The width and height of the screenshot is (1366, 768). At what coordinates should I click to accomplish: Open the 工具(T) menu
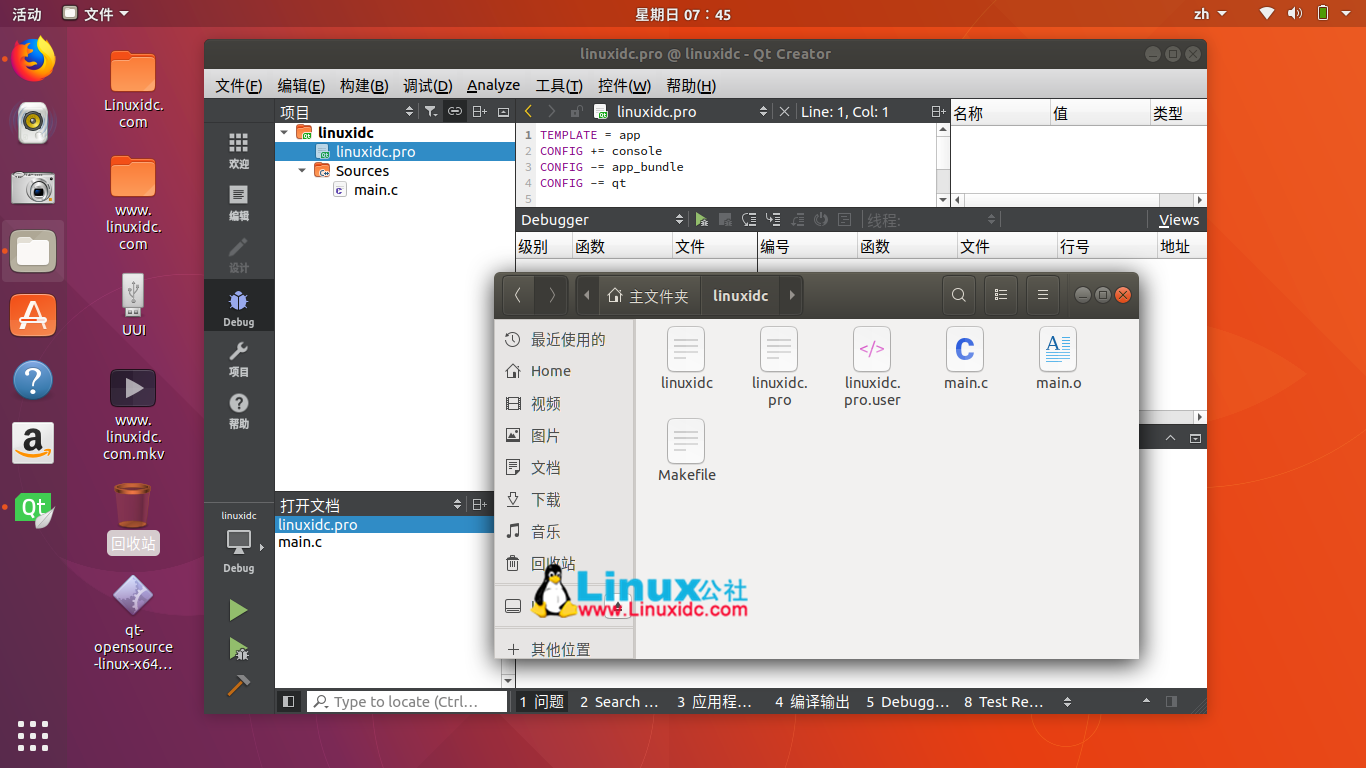[559, 85]
